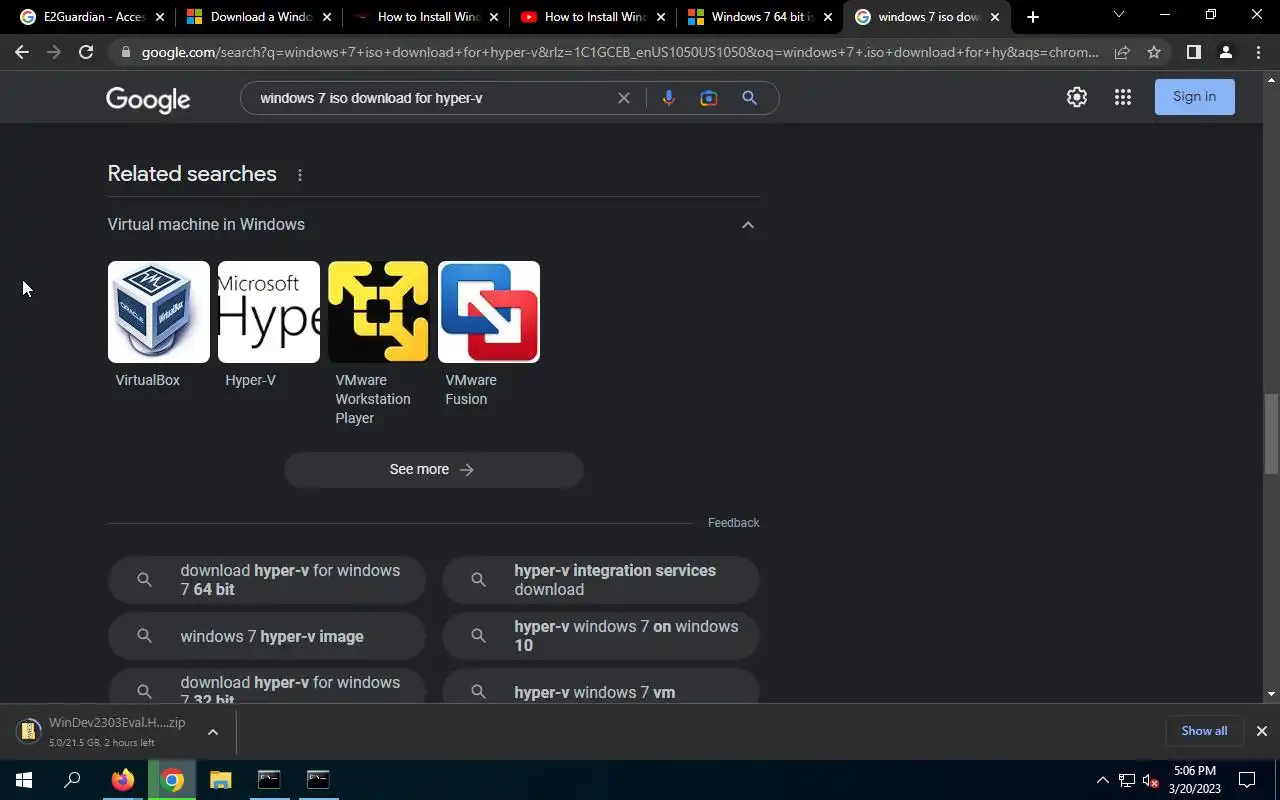Click the page vertical scrollbar thumb
Screen dimensions: 1280x800
coord(1272,434)
